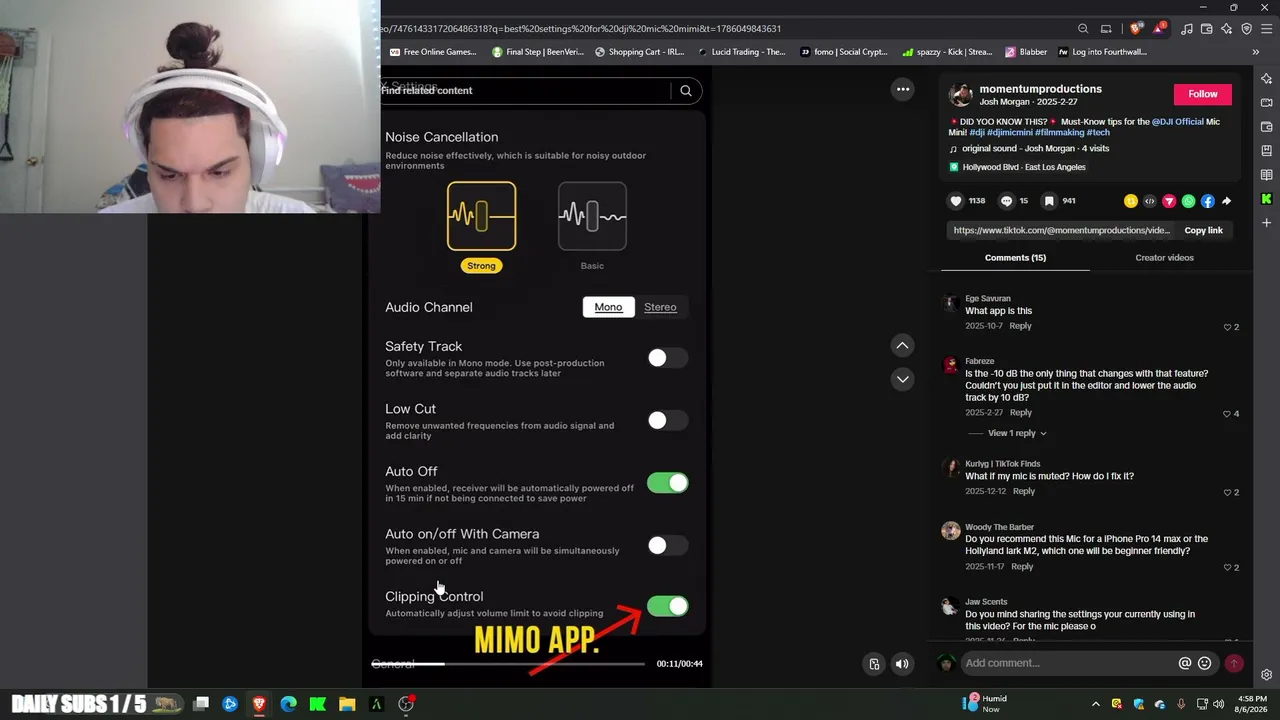Open sidebar settings gear icon
The image size is (1280, 720).
1267,675
